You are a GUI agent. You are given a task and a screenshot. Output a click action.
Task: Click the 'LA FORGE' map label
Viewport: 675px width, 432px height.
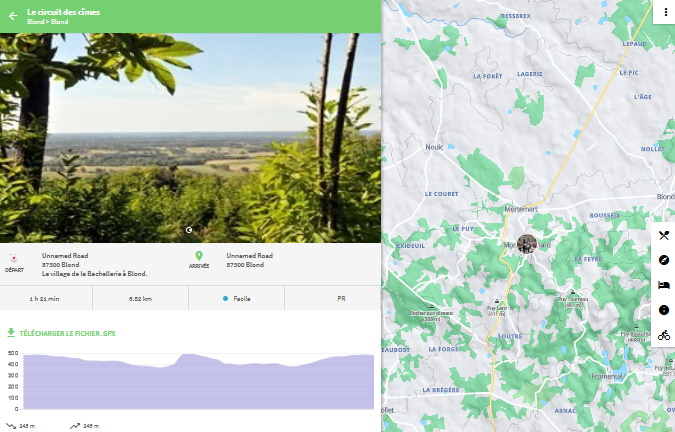[x=443, y=349]
